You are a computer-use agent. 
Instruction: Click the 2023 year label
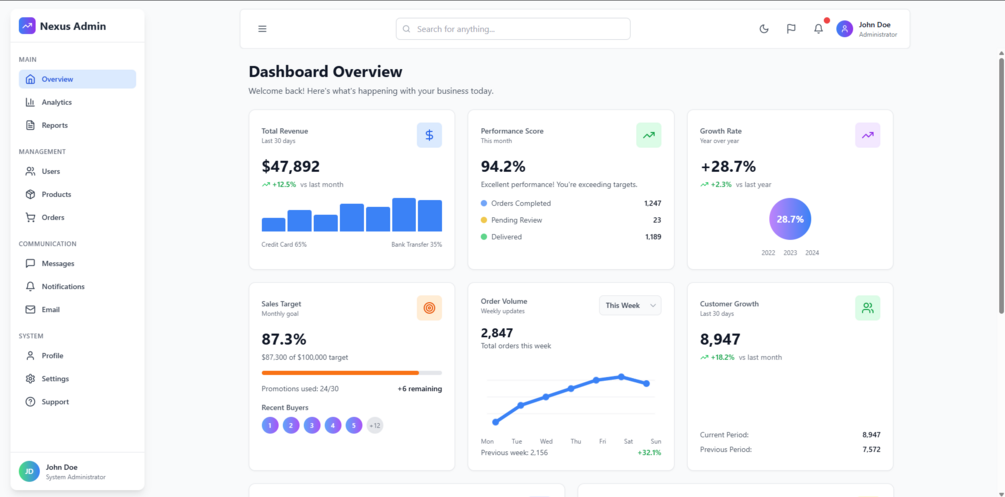pos(790,253)
